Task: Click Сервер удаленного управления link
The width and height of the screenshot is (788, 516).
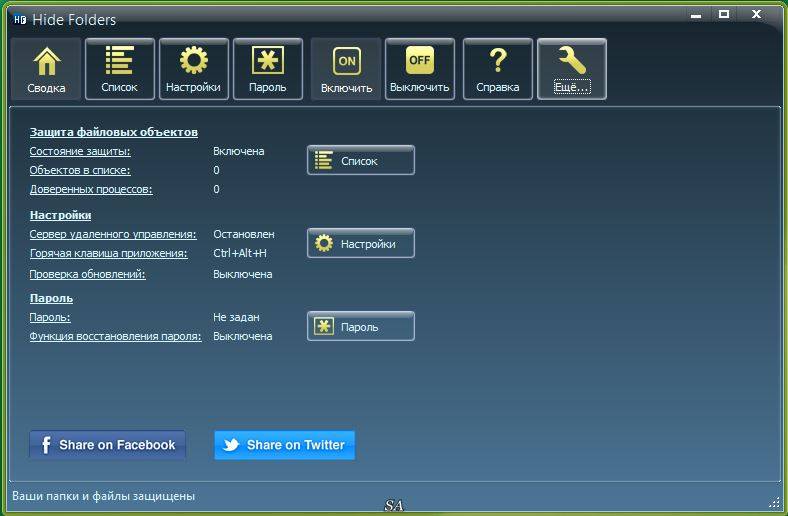Action: coord(113,234)
